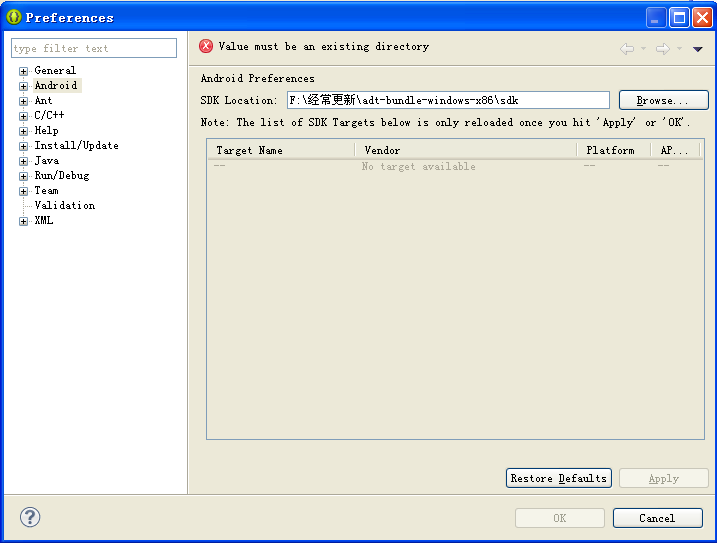Click the Target Name column header
717x543 pixels.
coord(281,150)
